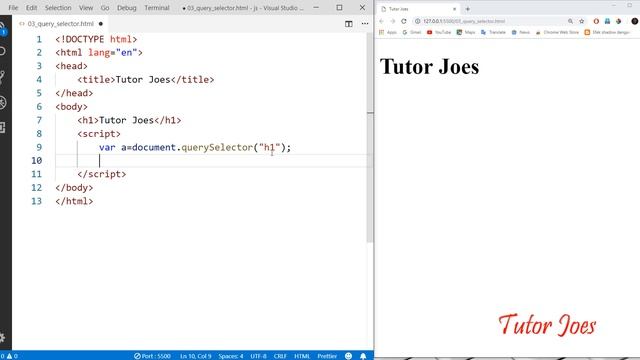640x360 pixels.
Task: Click the Live Server Port : 5500 status
Action: click(153, 356)
